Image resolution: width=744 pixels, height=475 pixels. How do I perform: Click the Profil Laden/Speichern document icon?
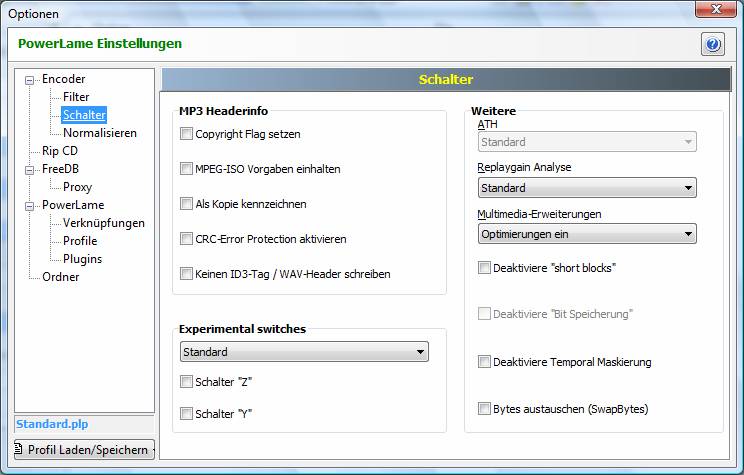[19, 448]
